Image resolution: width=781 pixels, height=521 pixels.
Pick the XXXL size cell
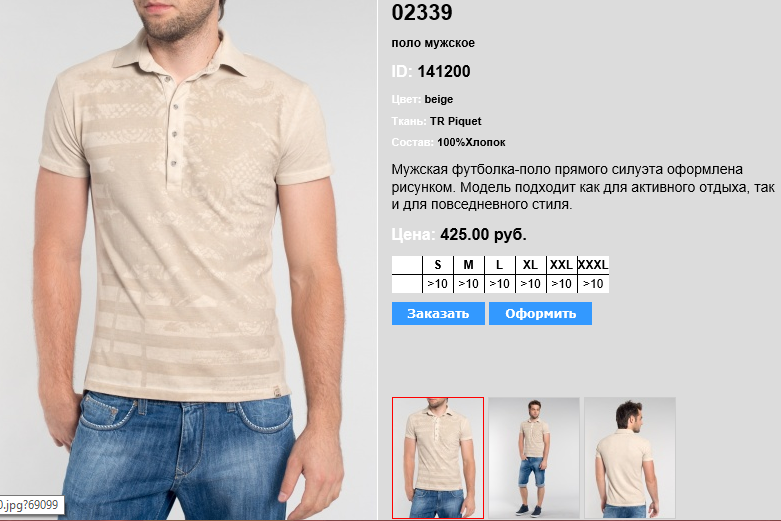593,265
